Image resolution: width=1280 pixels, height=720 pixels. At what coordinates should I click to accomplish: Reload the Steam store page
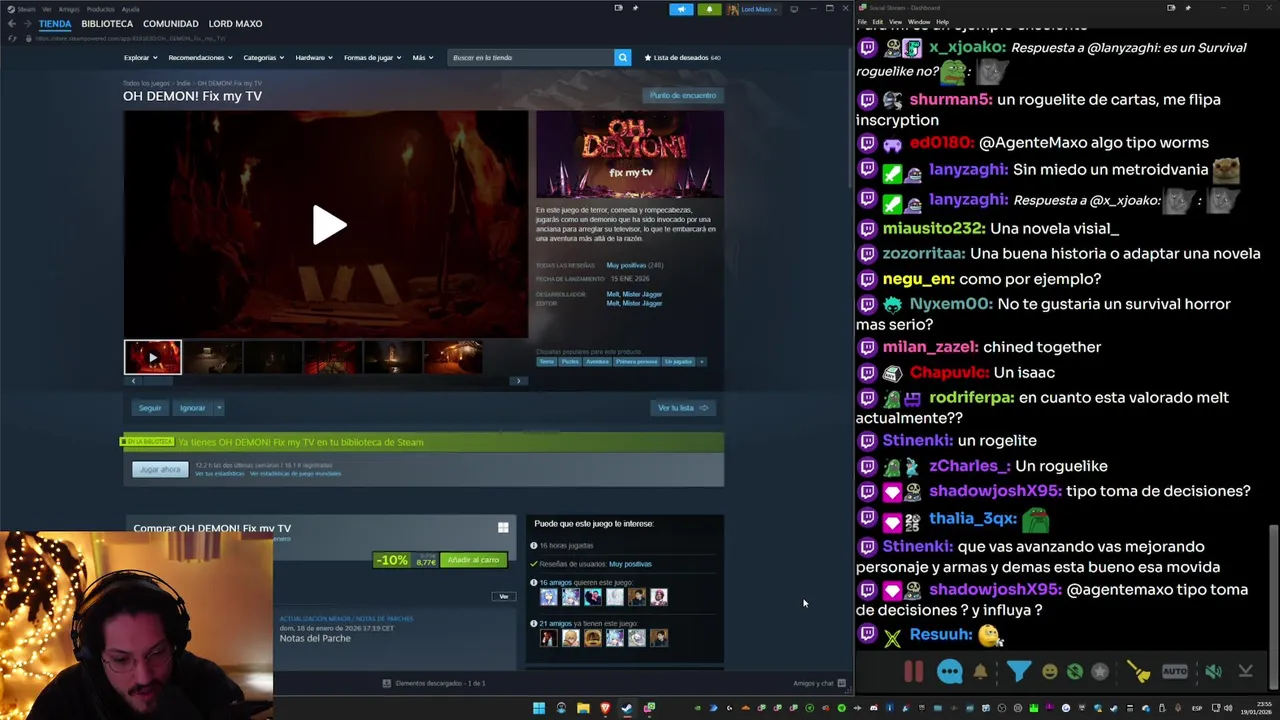(12, 38)
